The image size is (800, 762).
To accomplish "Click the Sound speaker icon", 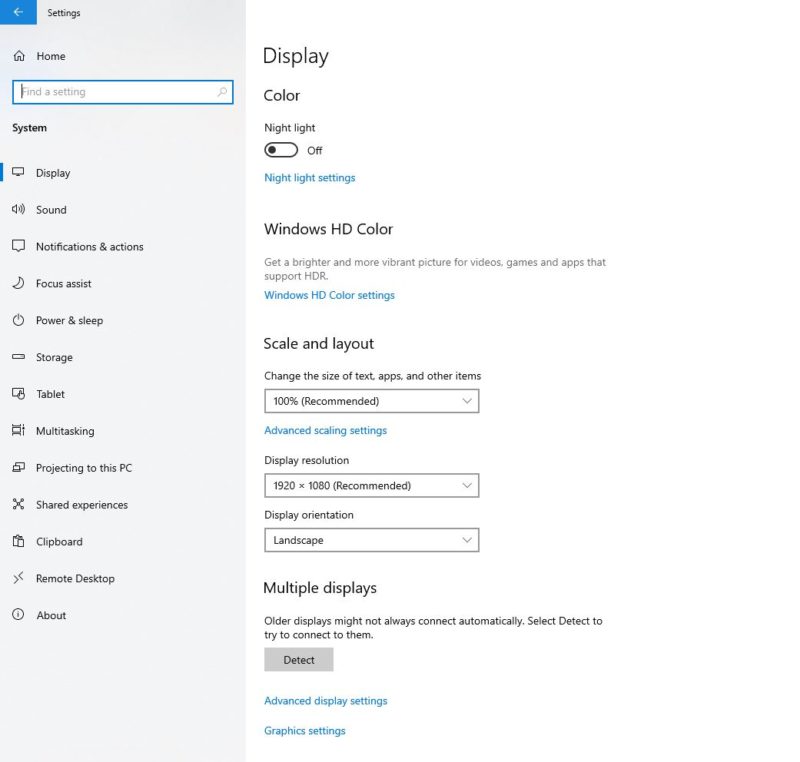I will 20,209.
